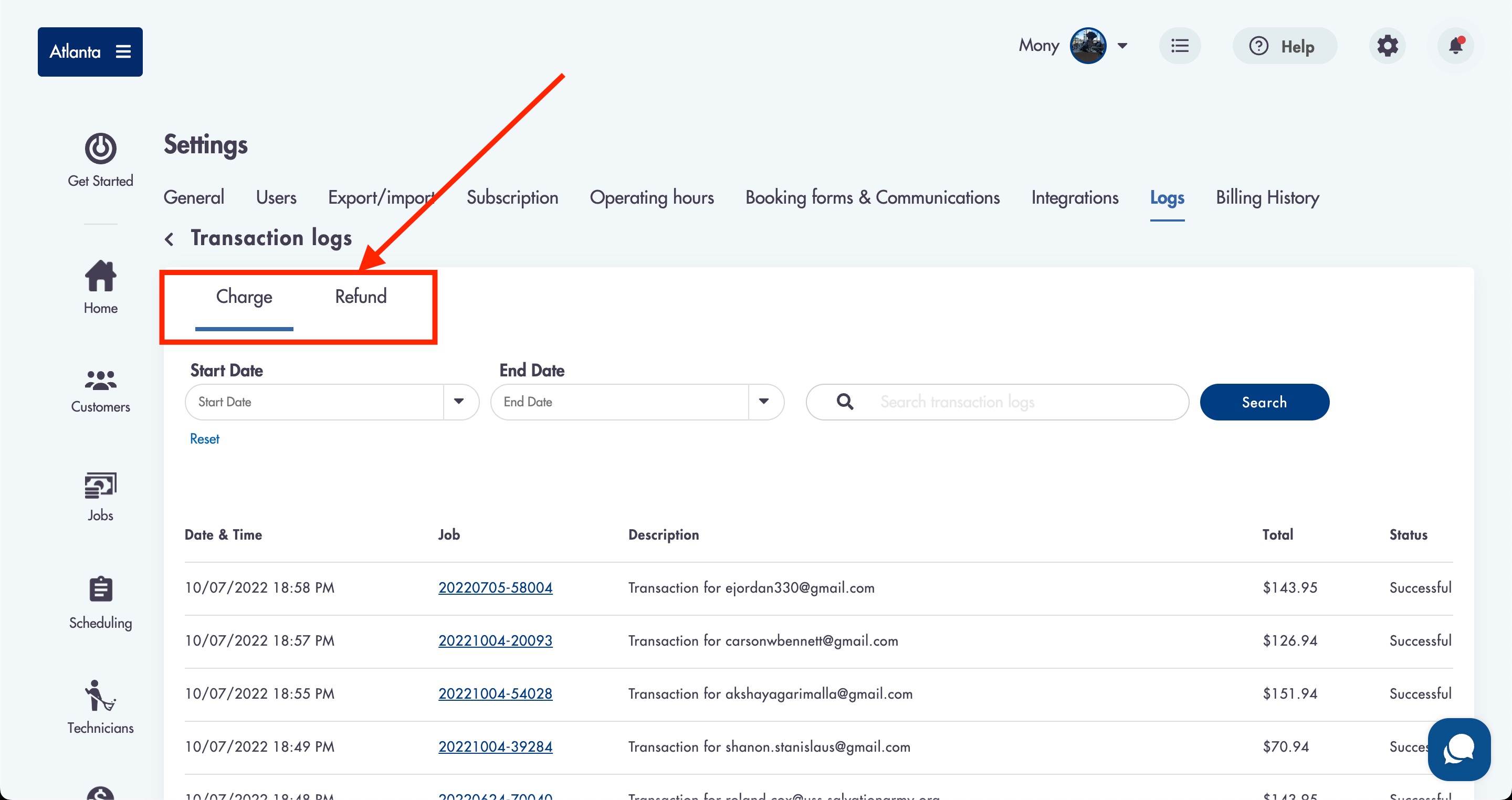
Task: Click the 10/07/2022 18:58 PM timestamp
Action: (259, 587)
